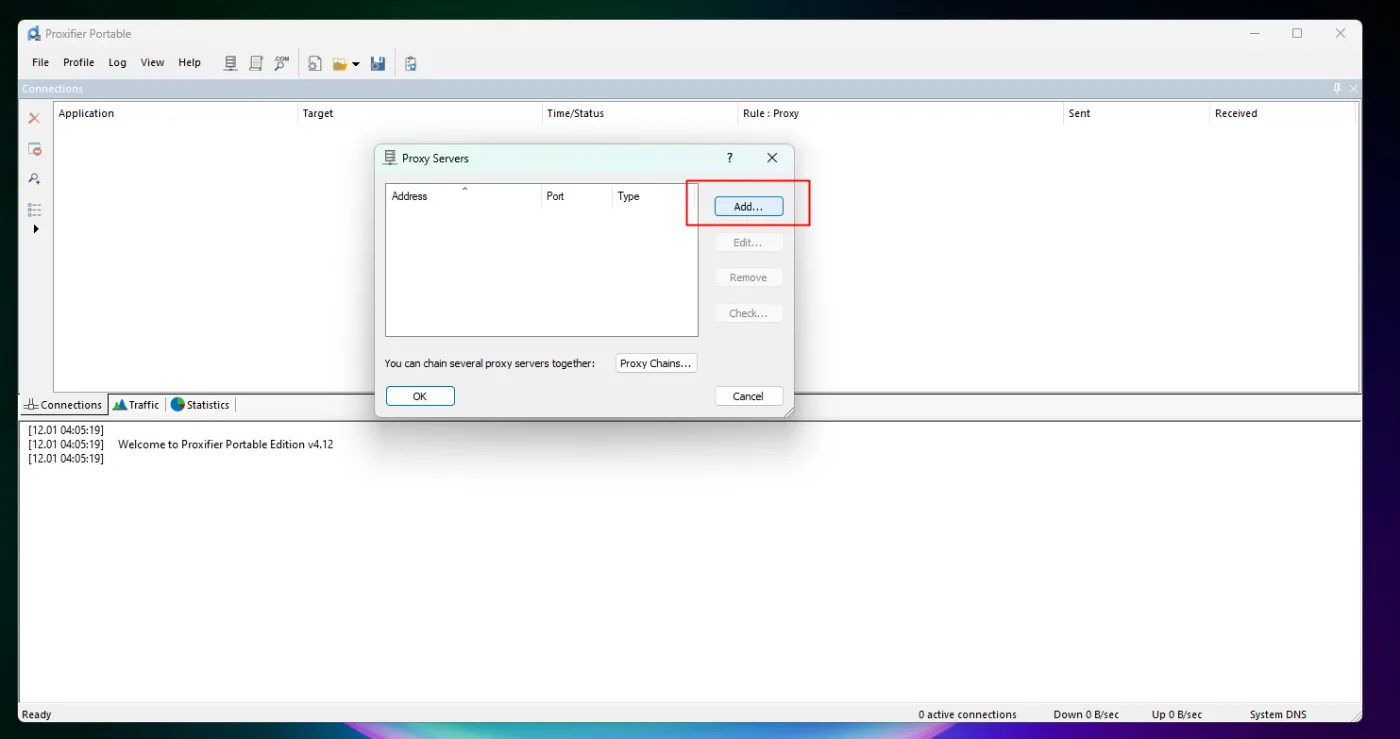The width and height of the screenshot is (1400, 739).
Task: Switch to the Traffic tab
Action: point(136,405)
